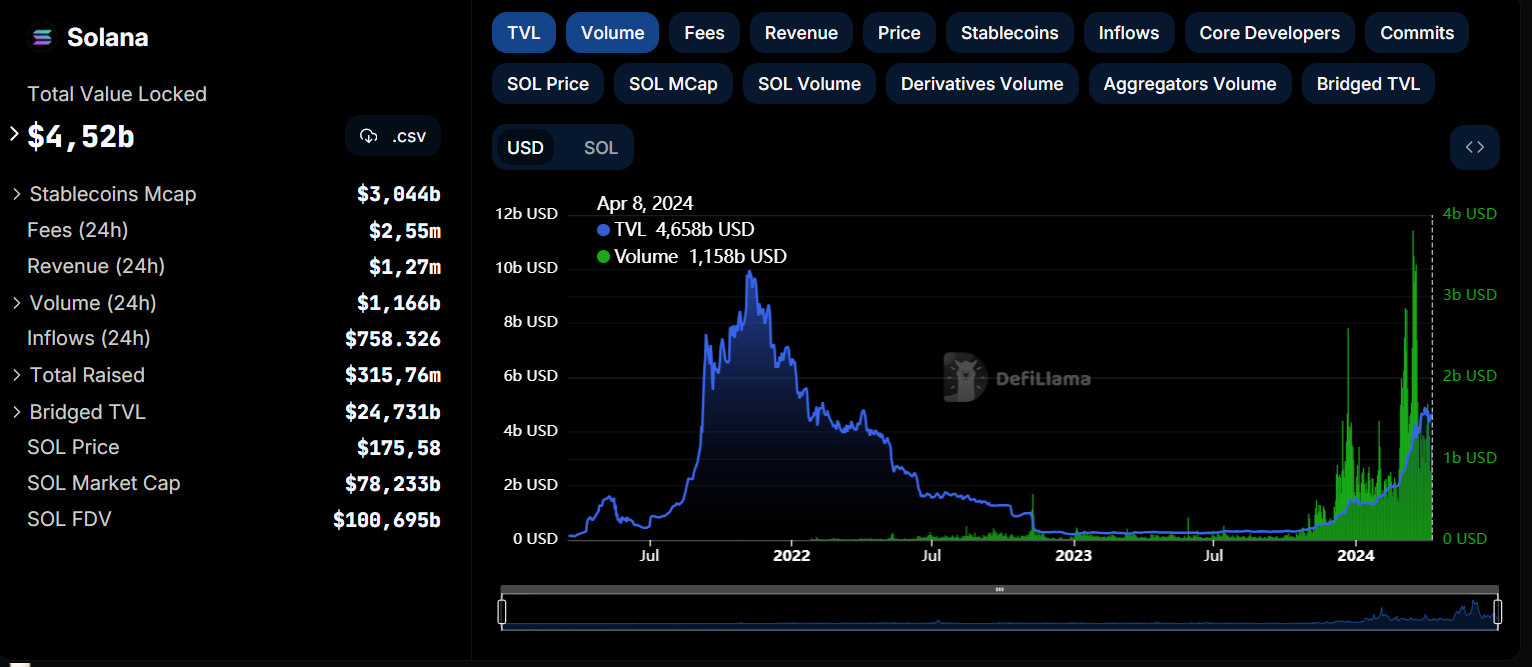Click the Inflows (24h) label

pos(89,338)
